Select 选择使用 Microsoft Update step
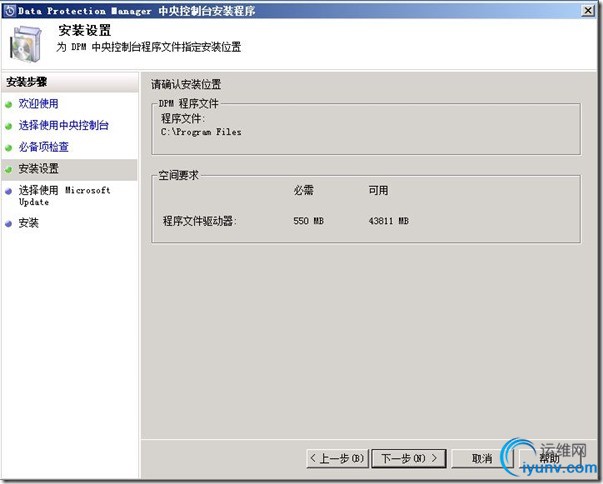Viewport: 603px width, 484px height. click(x=65, y=196)
